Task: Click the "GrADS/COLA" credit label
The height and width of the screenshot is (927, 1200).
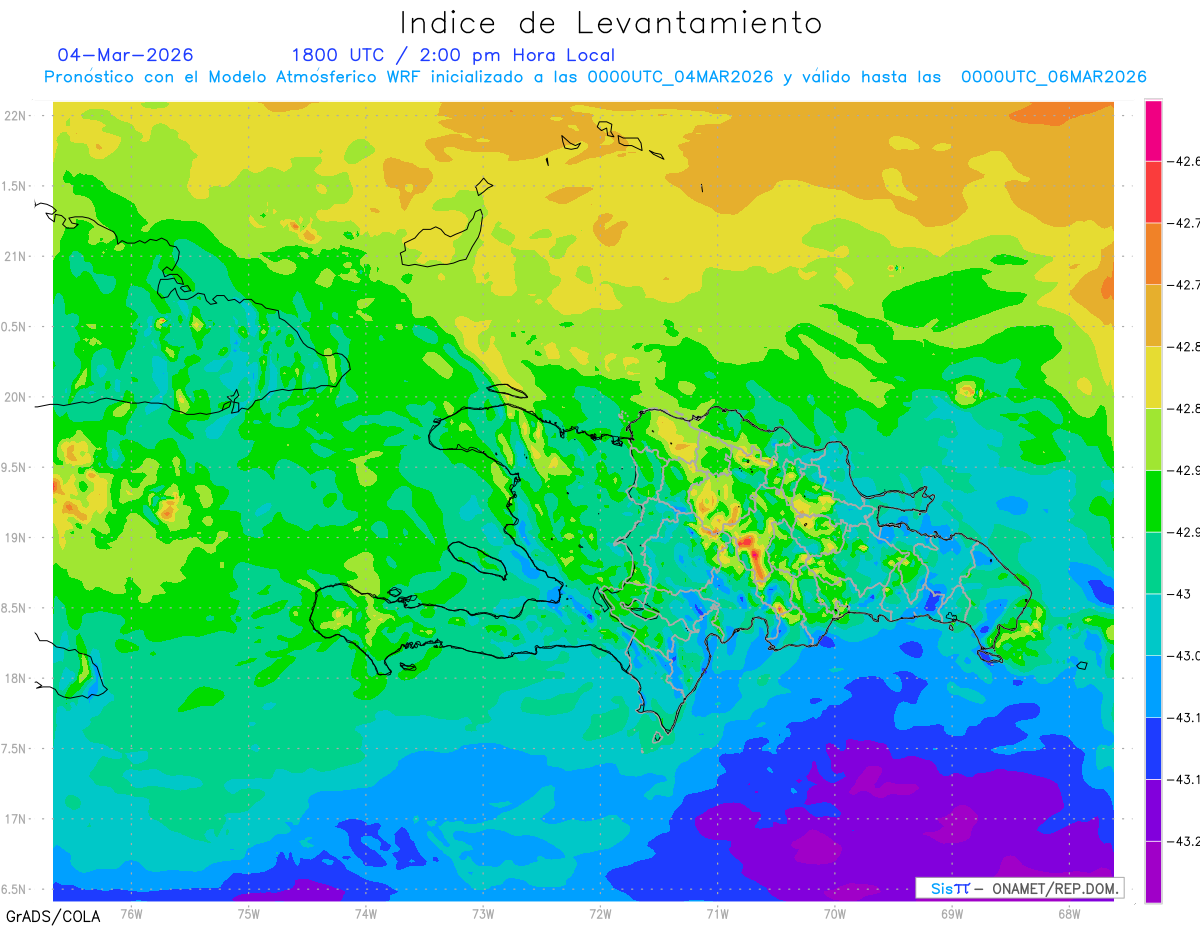Action: pos(53,916)
